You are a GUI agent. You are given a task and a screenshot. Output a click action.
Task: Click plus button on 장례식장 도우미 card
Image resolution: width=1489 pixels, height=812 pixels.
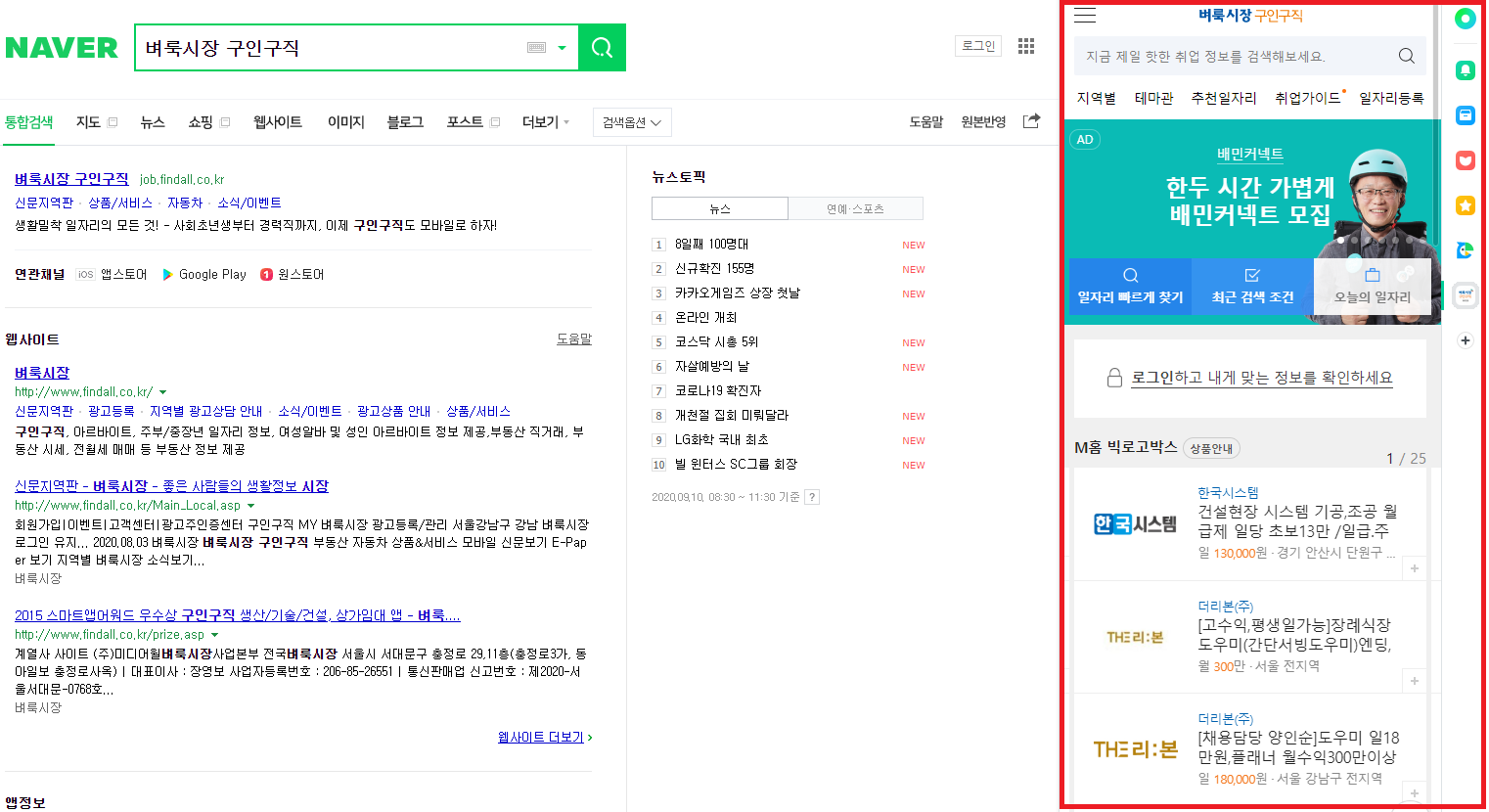coord(1414,681)
